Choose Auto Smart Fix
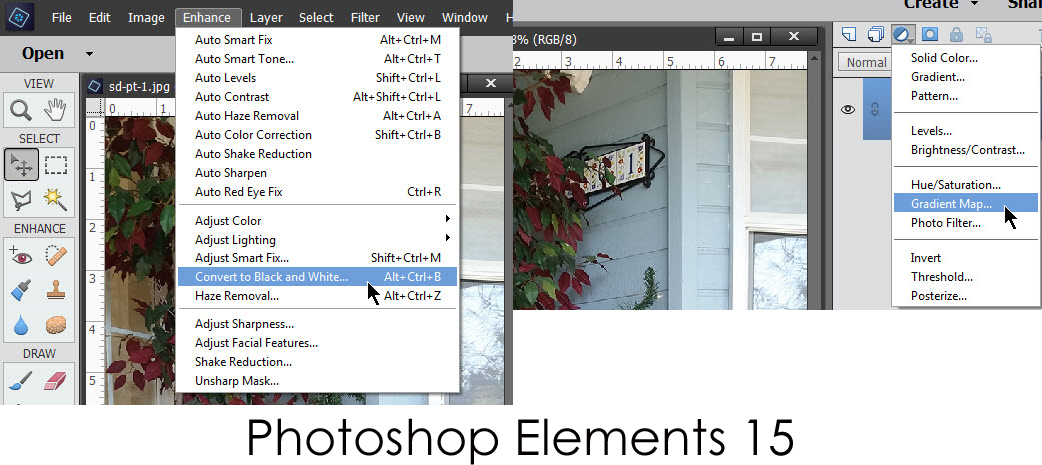Viewport: 1042px width, 465px height. click(x=318, y=40)
